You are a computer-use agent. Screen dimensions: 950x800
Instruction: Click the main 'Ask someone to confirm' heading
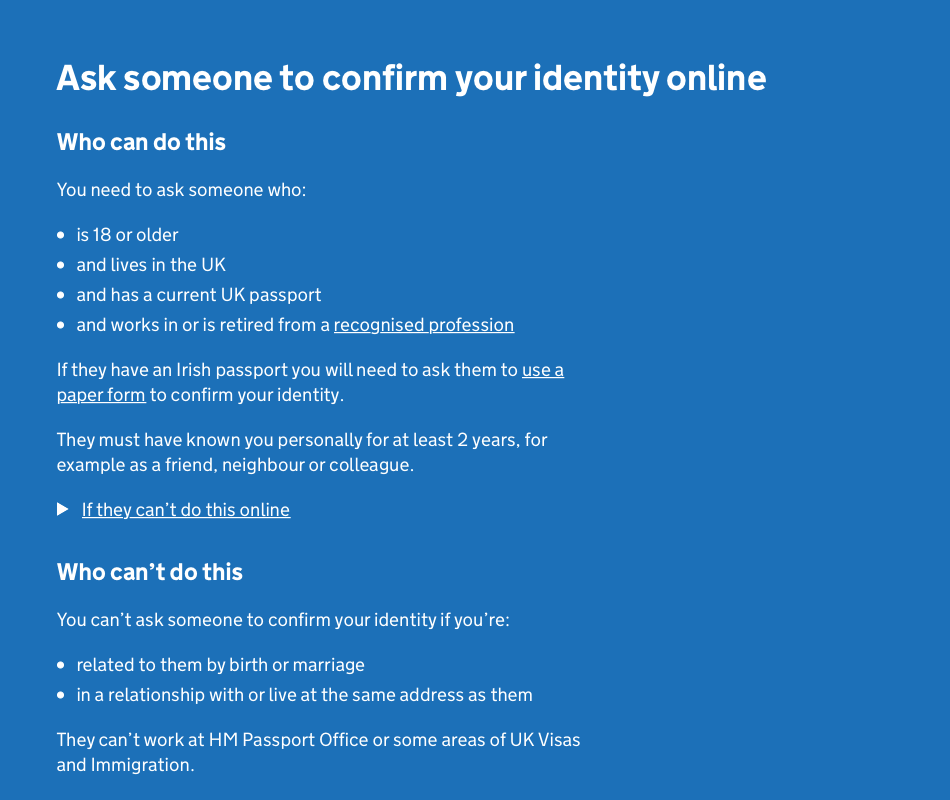(x=411, y=78)
